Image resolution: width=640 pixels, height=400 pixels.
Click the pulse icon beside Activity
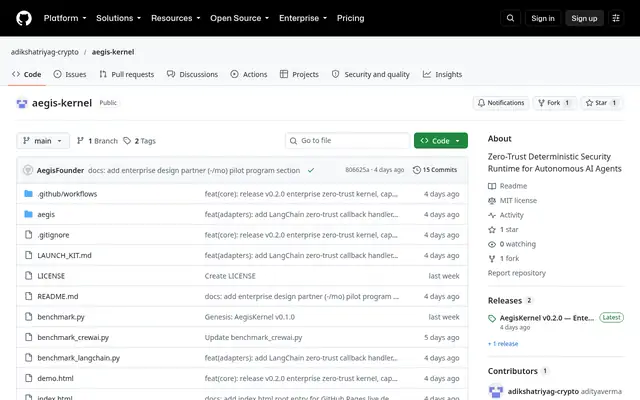pyautogui.click(x=492, y=215)
